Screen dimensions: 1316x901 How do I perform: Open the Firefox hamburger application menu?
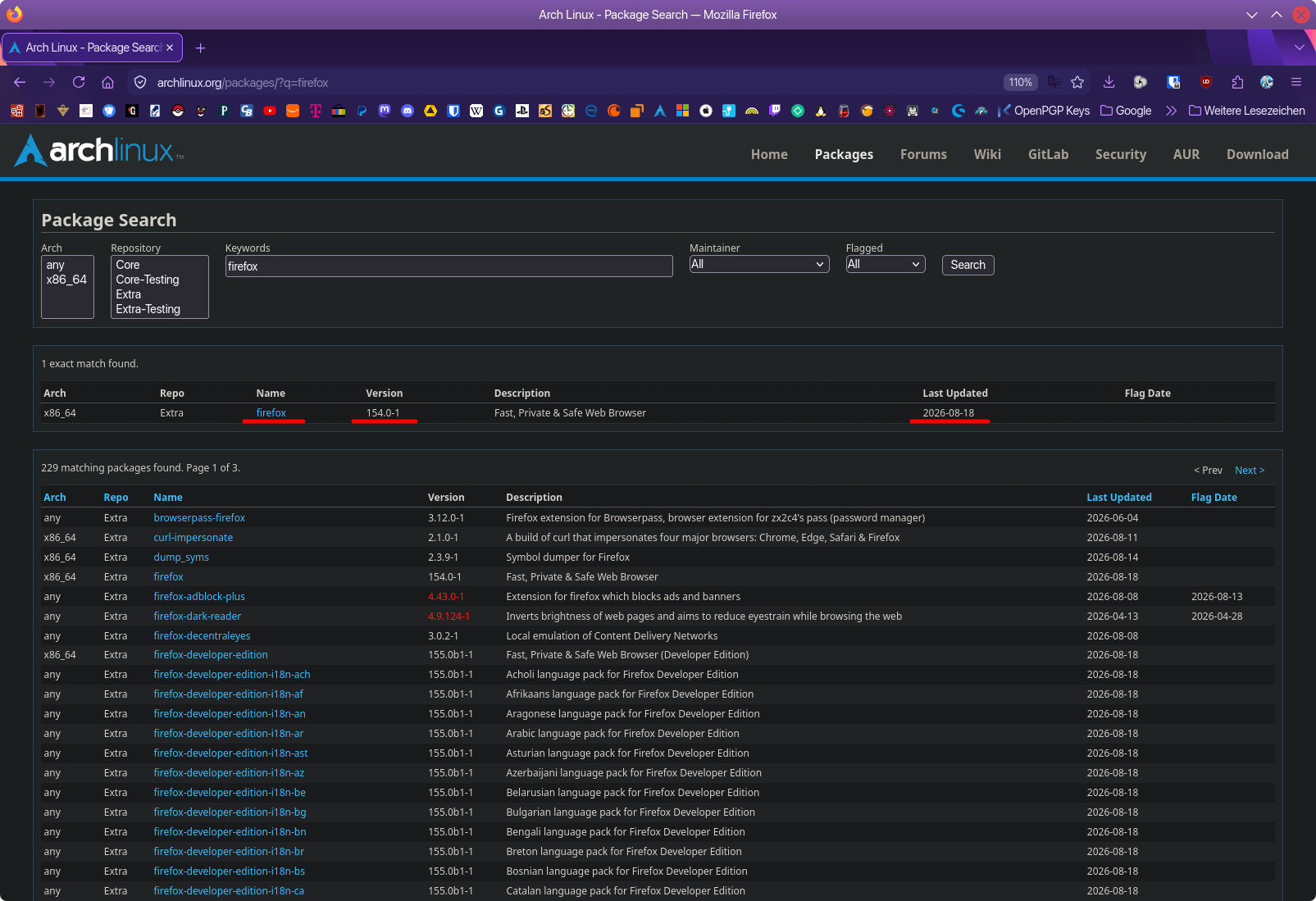coord(1296,82)
